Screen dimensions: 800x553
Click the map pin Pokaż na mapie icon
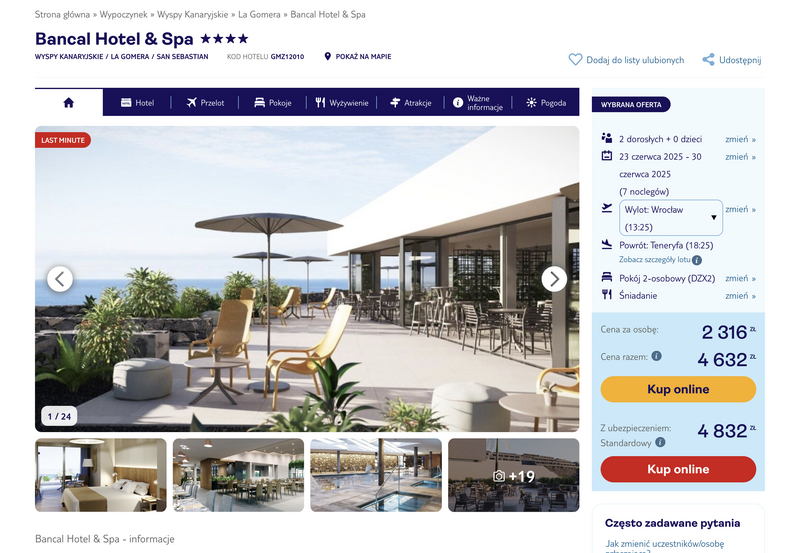click(x=328, y=56)
